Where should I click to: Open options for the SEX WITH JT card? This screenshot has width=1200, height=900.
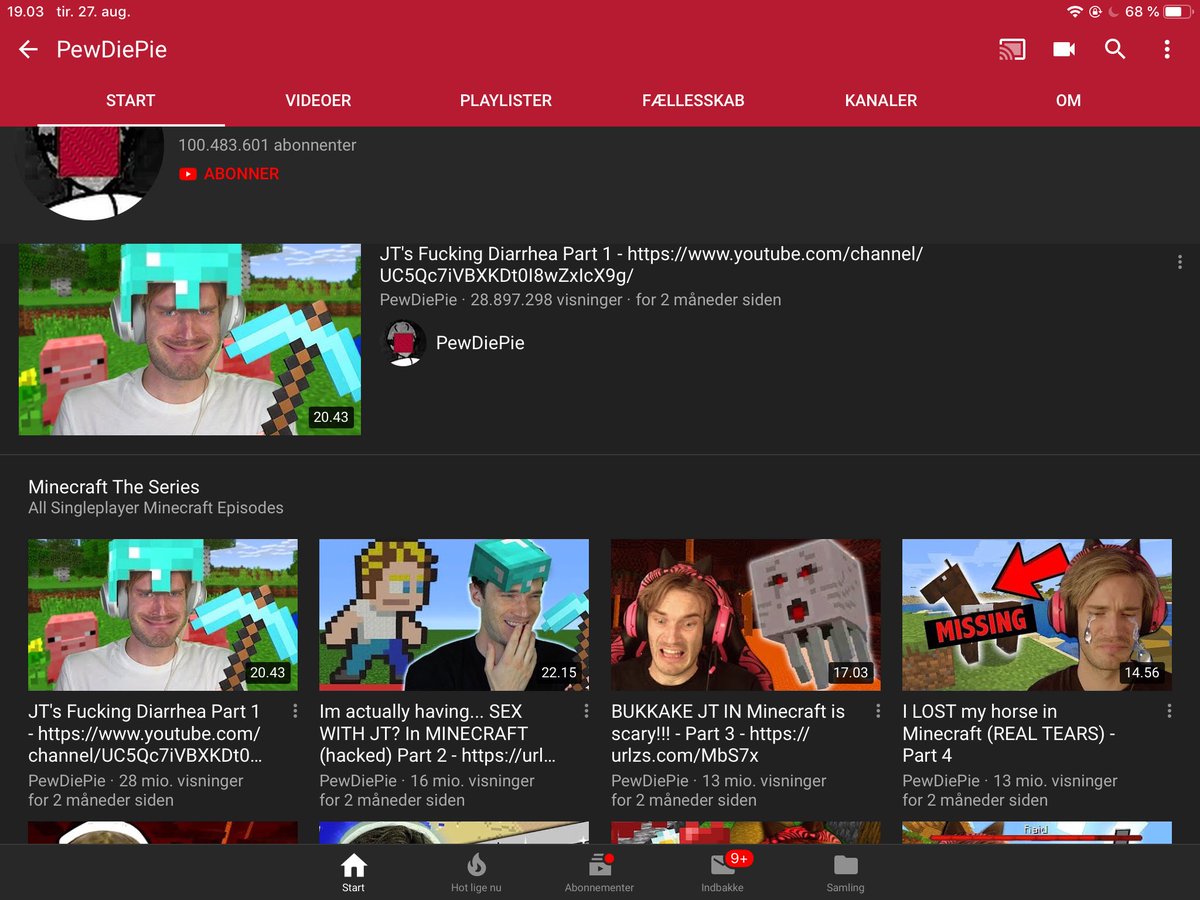point(586,711)
